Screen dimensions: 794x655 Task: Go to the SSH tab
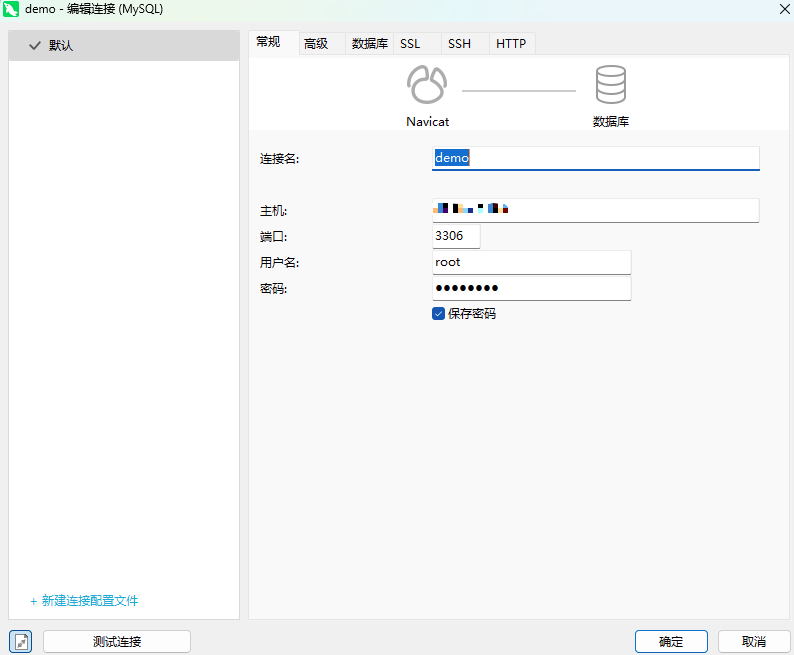pyautogui.click(x=459, y=44)
